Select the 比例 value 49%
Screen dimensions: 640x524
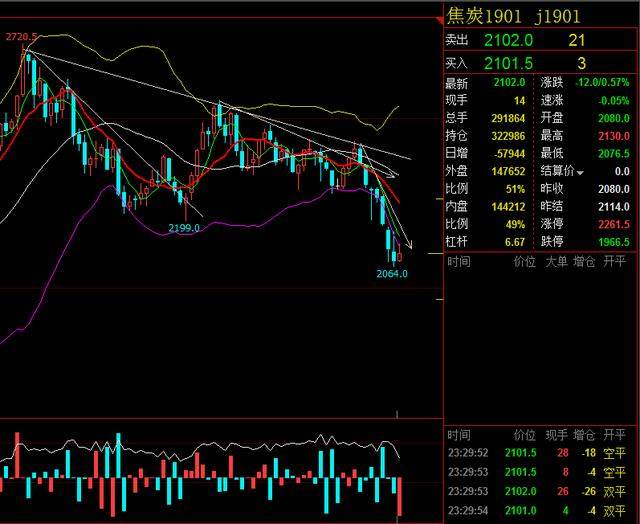516,224
